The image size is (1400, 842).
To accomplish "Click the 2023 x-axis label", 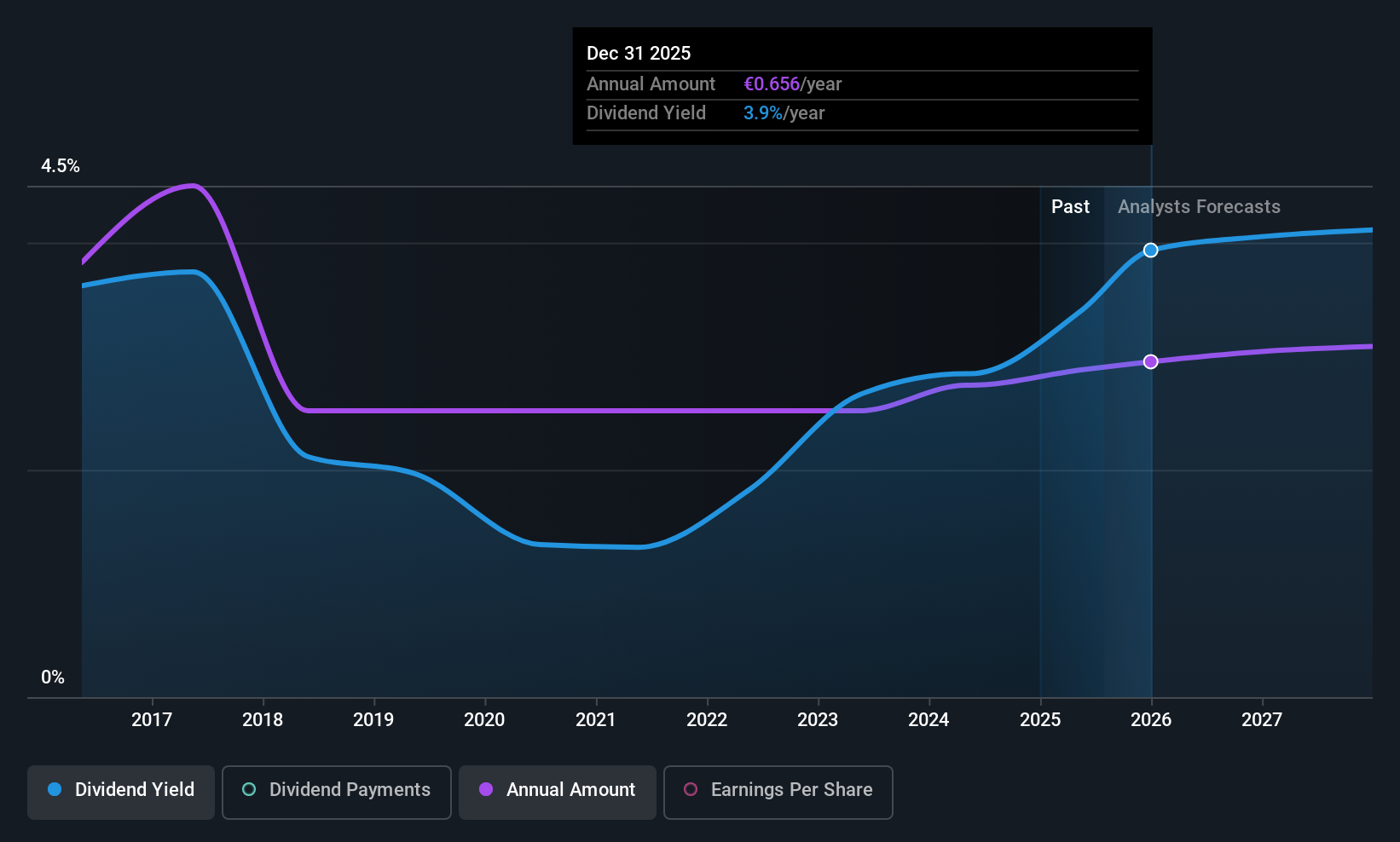I will (x=818, y=719).
